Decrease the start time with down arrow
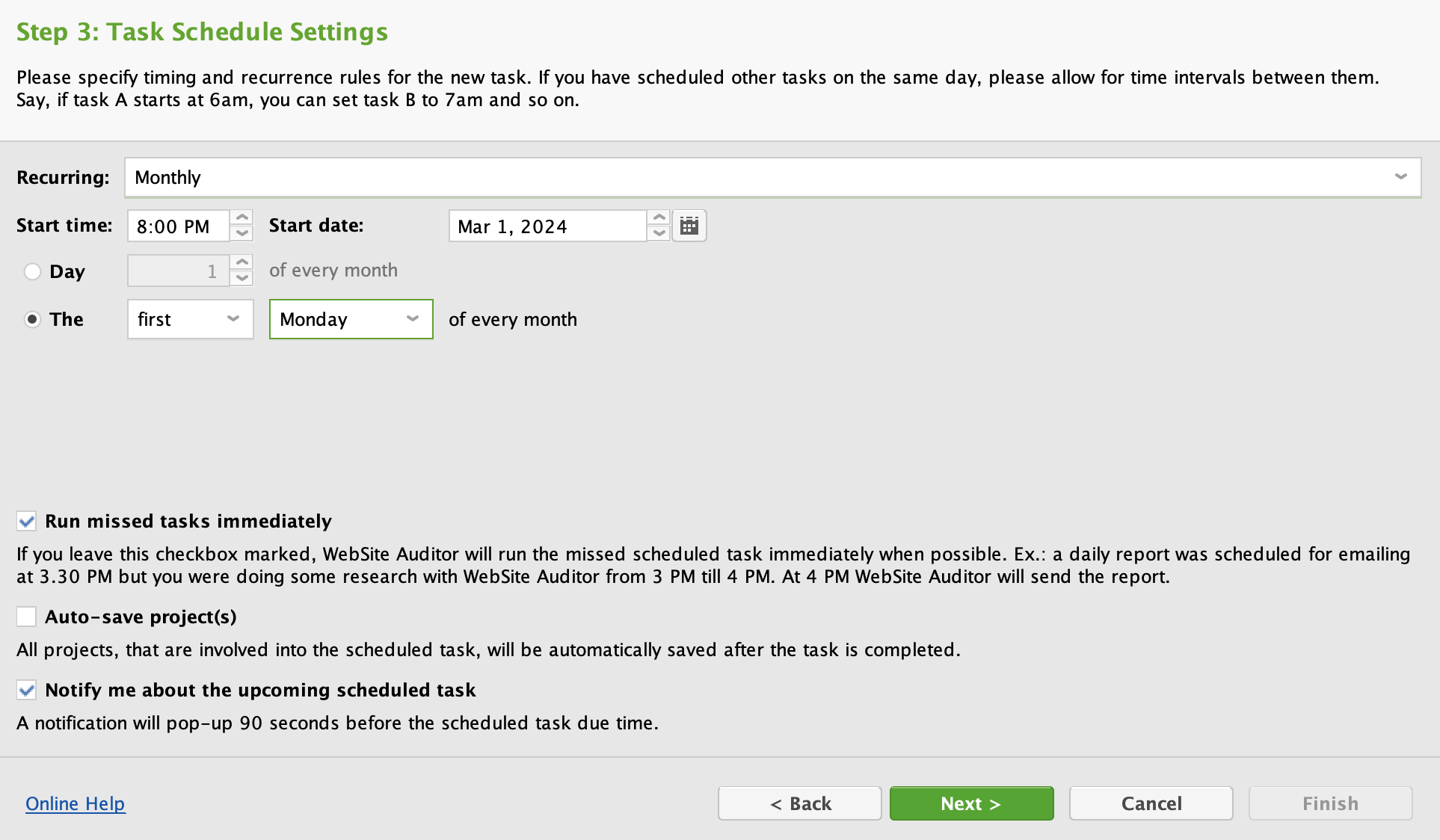This screenshot has height=840, width=1440. (x=241, y=234)
